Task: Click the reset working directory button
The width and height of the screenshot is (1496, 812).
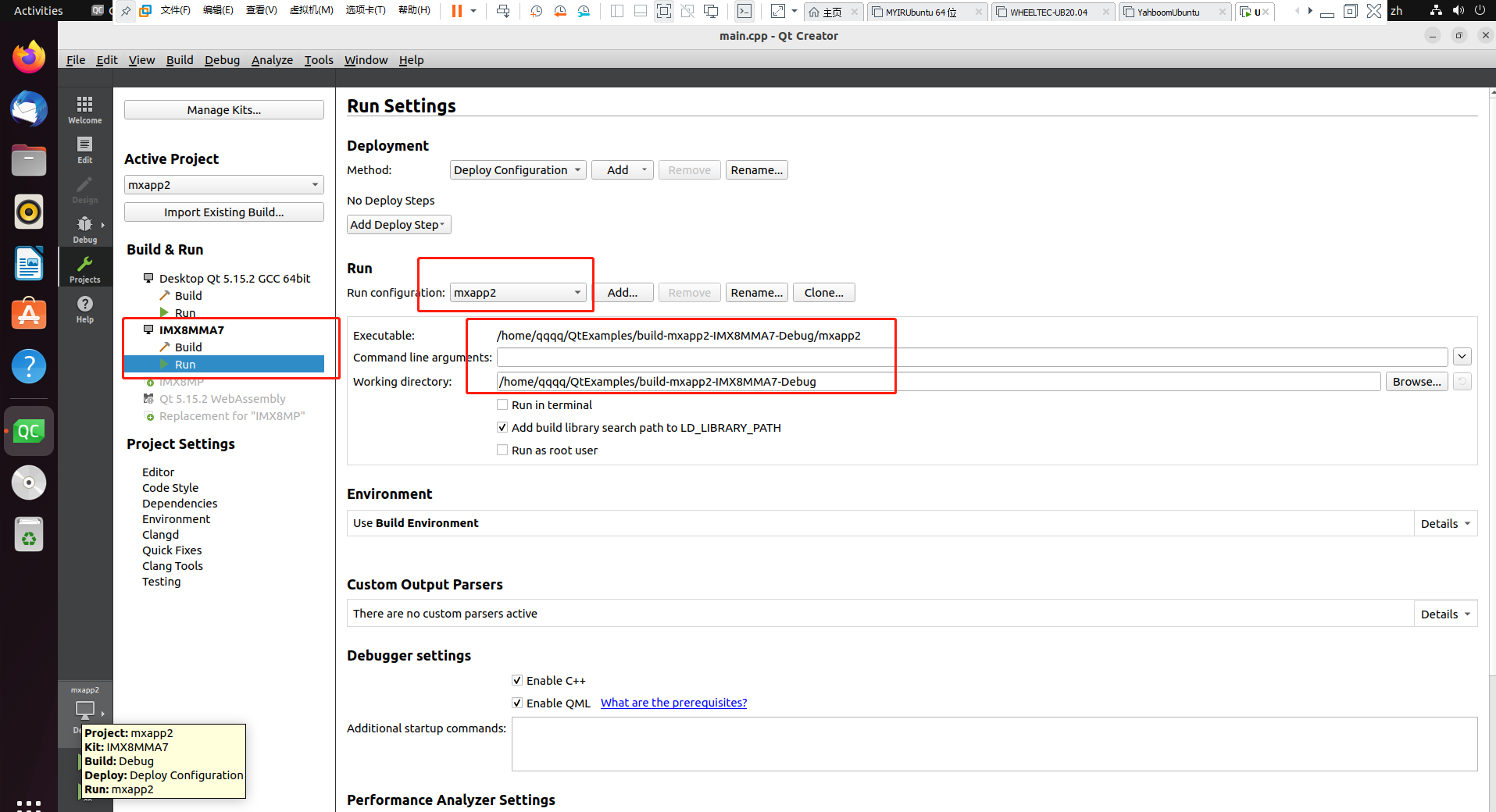Action: point(1462,381)
